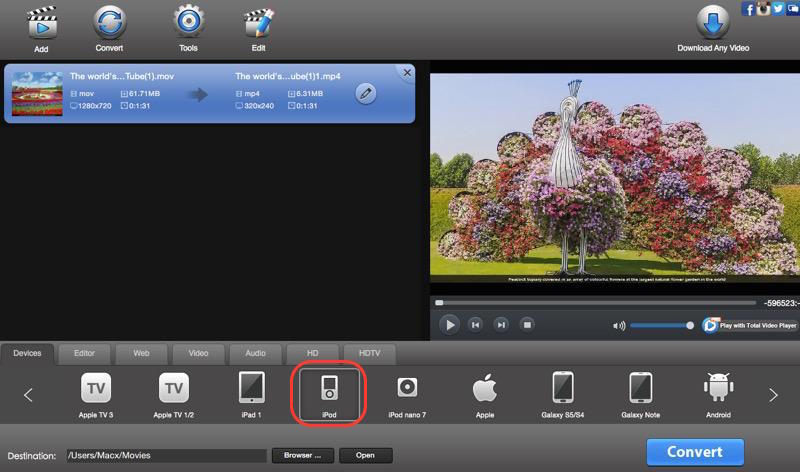Open the Twitter share icon
The height and width of the screenshot is (472, 800).
pos(778,8)
